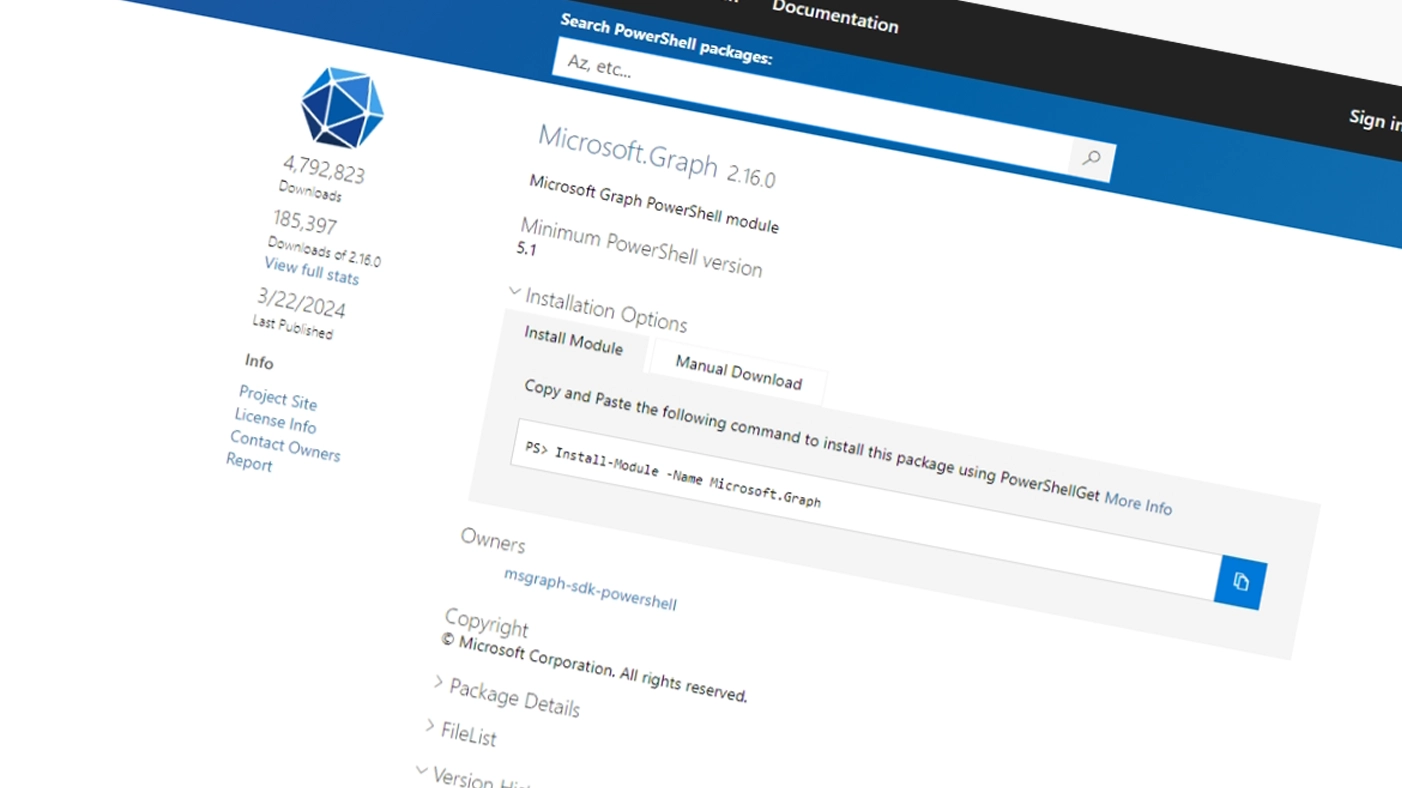Click the search icon in the packages search bar
The height and width of the screenshot is (788, 1402).
point(1091,158)
